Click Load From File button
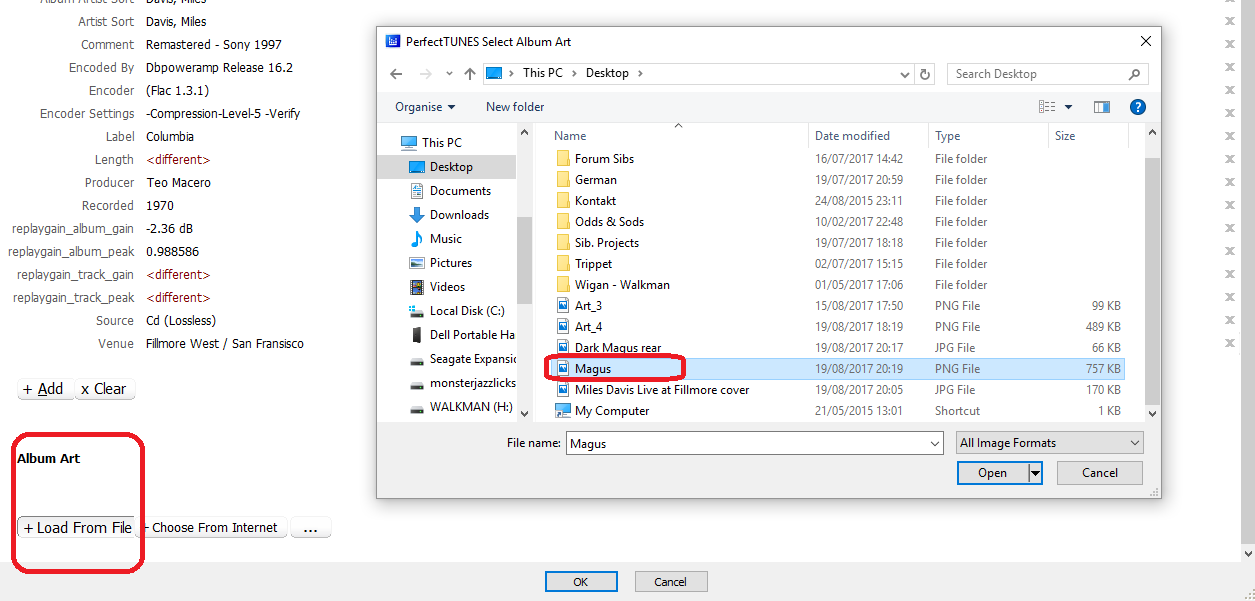This screenshot has height=601, width=1255. pyautogui.click(x=77, y=528)
